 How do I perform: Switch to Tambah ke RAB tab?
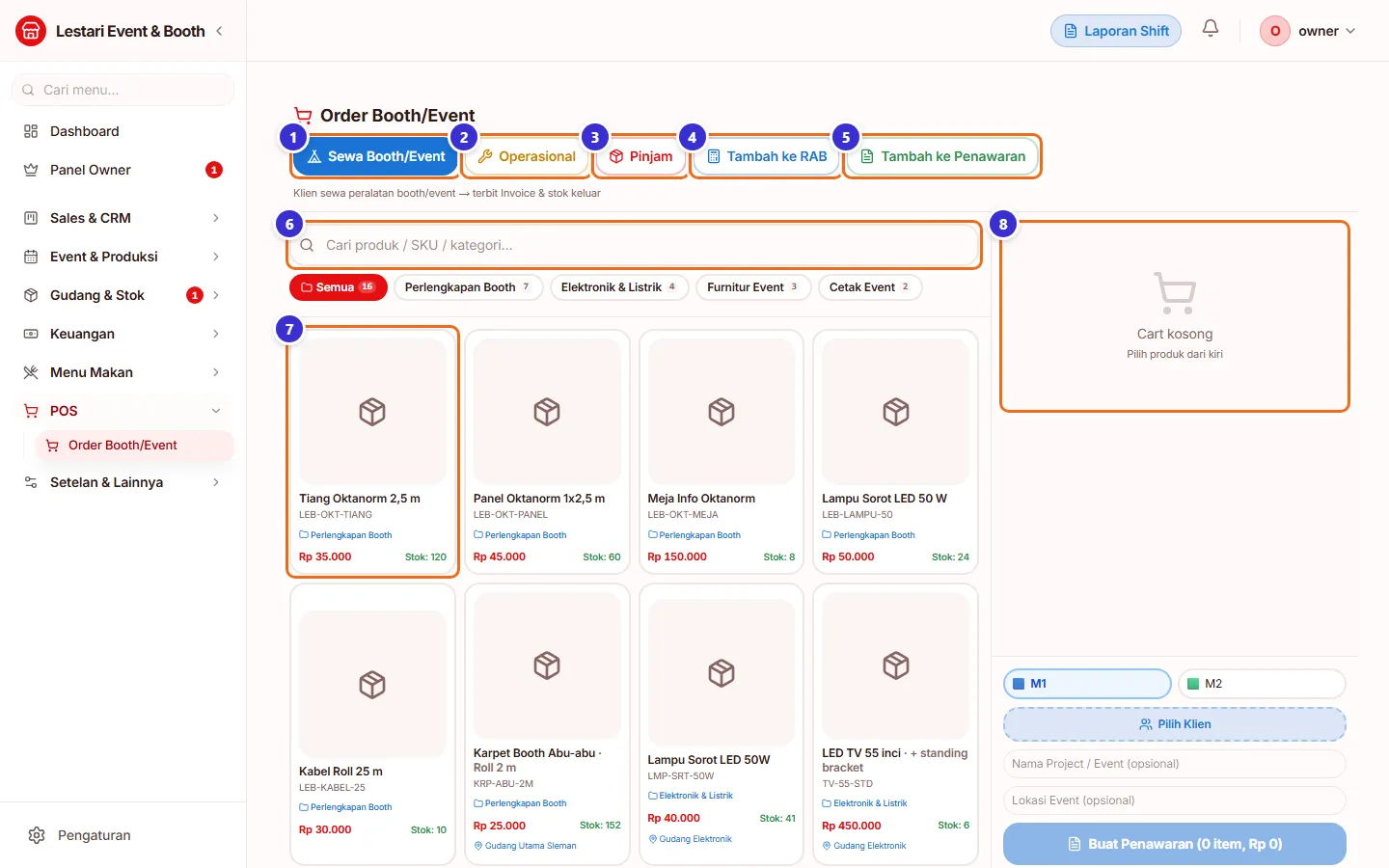[x=767, y=156]
